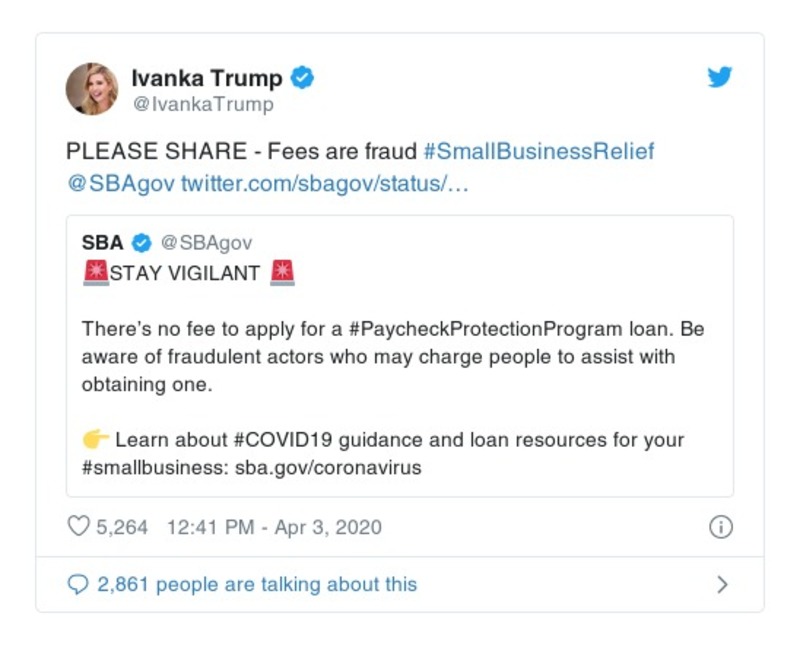Screen dimensions: 800x648
Task: Click the Ivanka Trump display name
Action: 208,75
